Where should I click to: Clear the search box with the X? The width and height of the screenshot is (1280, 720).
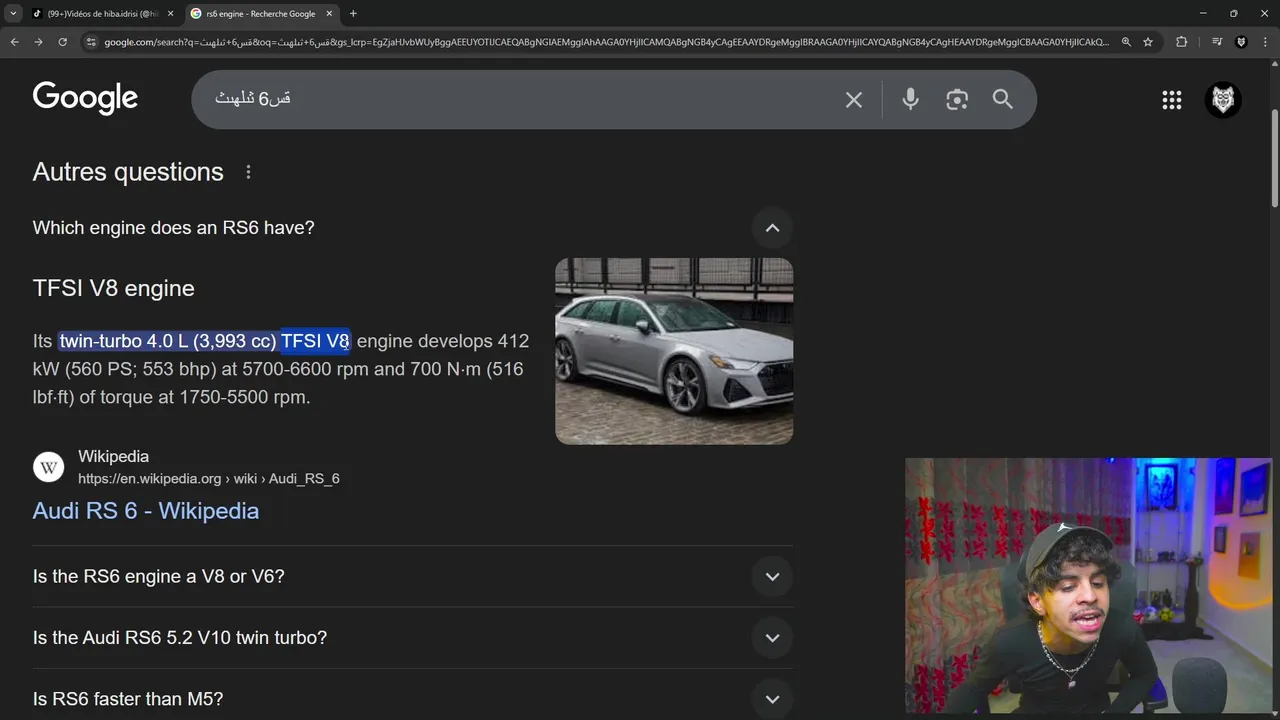[x=854, y=100]
